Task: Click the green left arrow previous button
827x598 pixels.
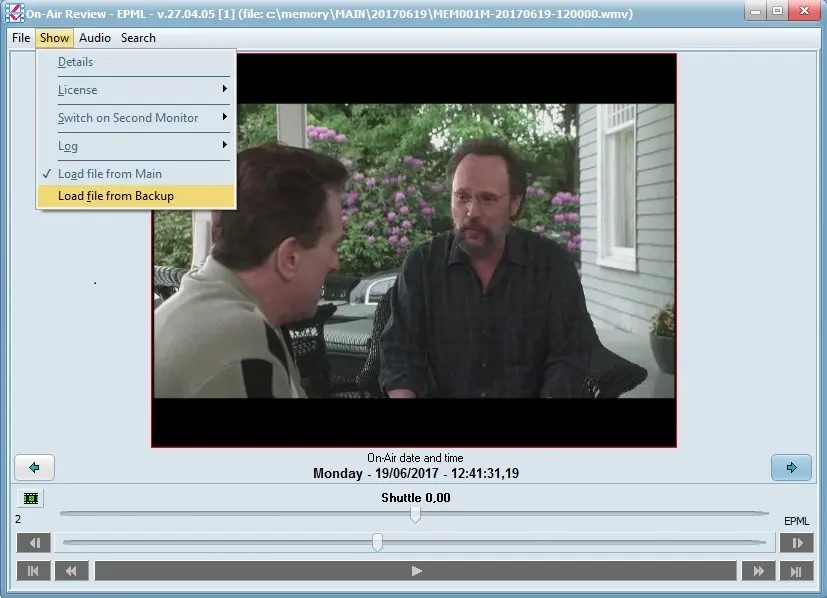Action: click(x=34, y=467)
